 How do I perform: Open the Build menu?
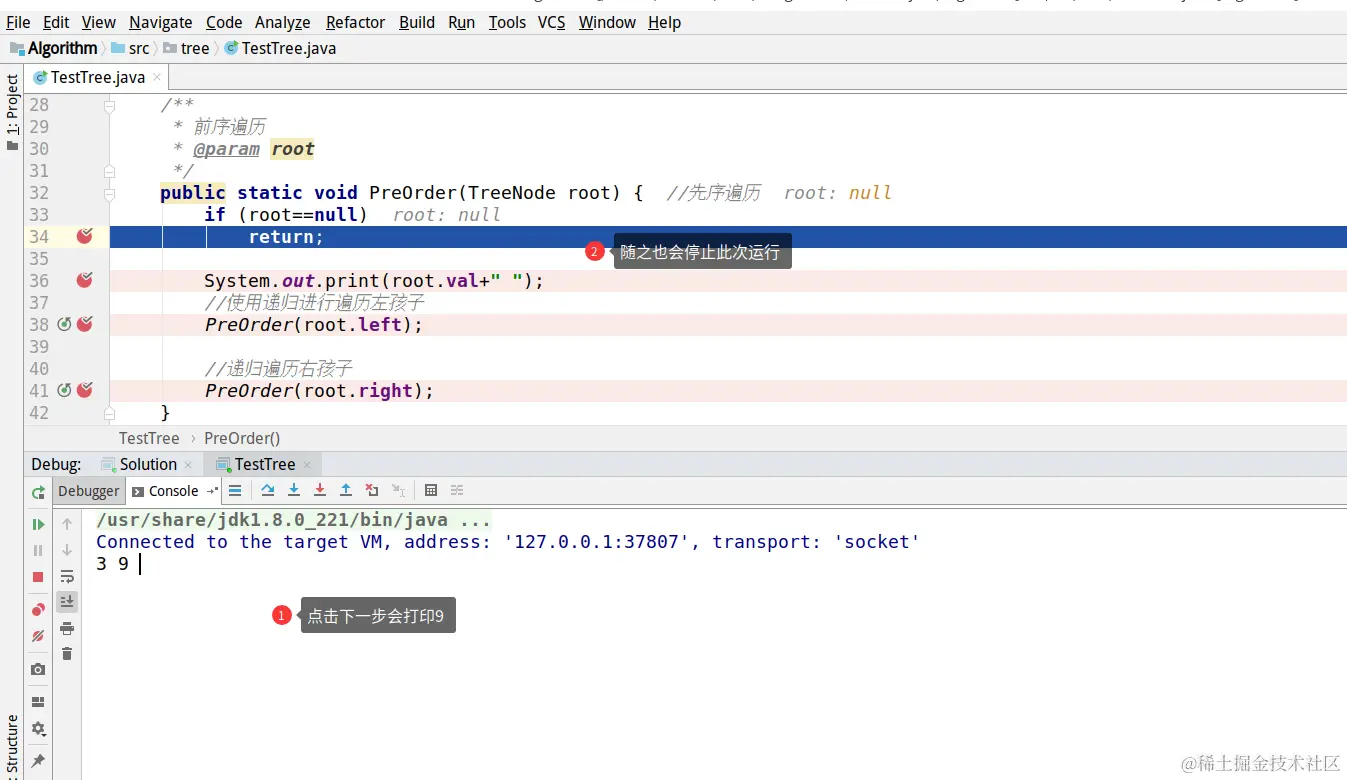pos(417,22)
